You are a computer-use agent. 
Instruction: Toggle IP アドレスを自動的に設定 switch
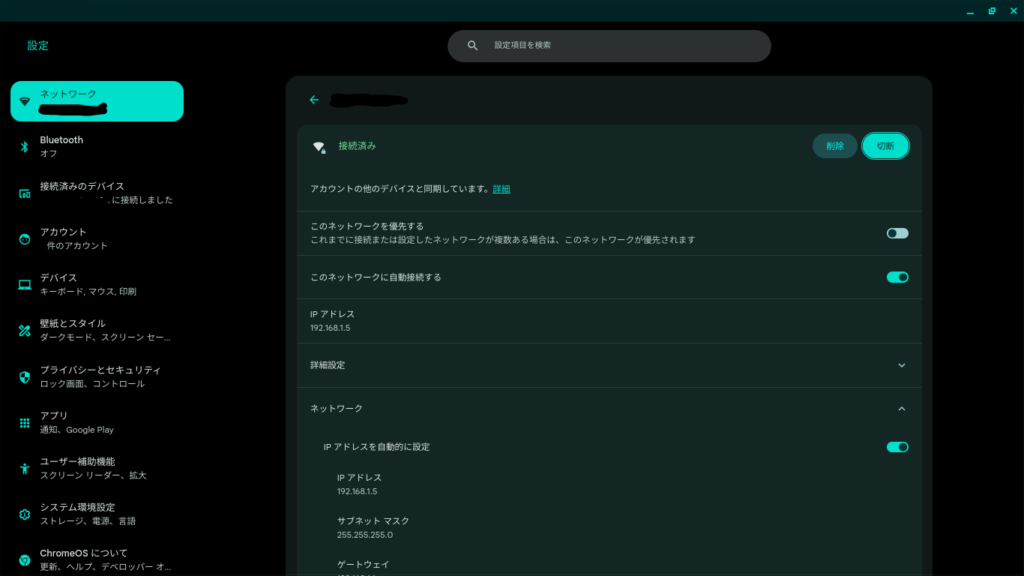click(897, 447)
